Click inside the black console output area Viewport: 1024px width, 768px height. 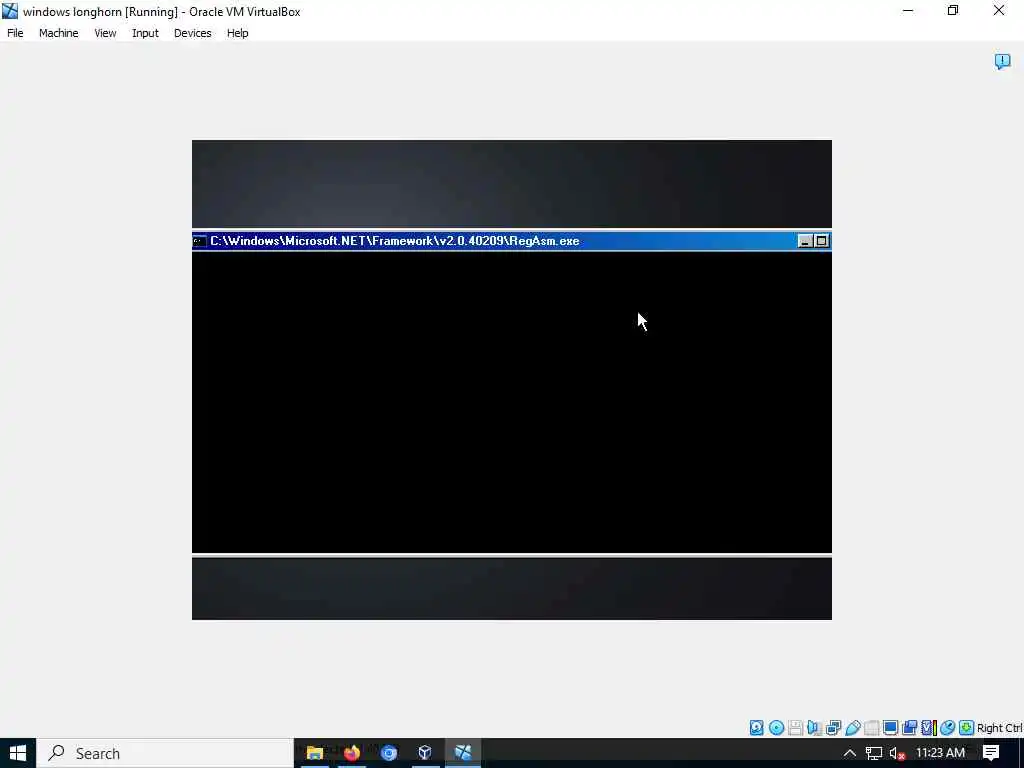pos(511,402)
